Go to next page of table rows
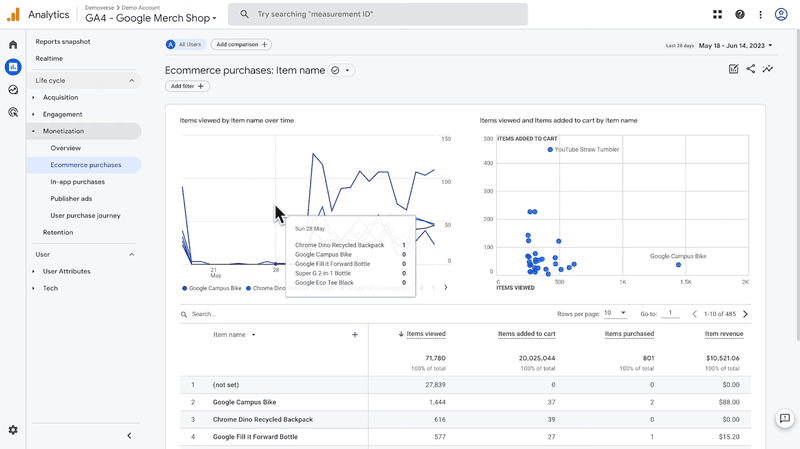Screen dimensions: 800x449 coord(745,314)
